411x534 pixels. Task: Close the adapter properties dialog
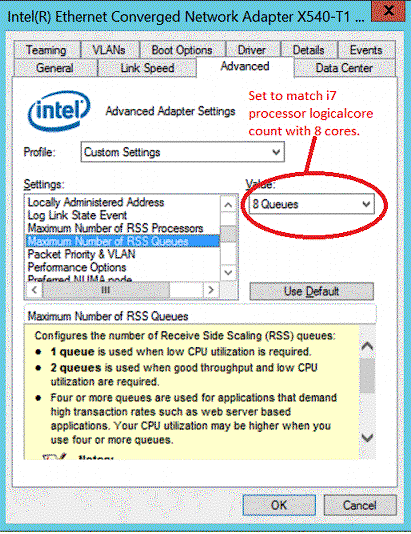pos(388,11)
